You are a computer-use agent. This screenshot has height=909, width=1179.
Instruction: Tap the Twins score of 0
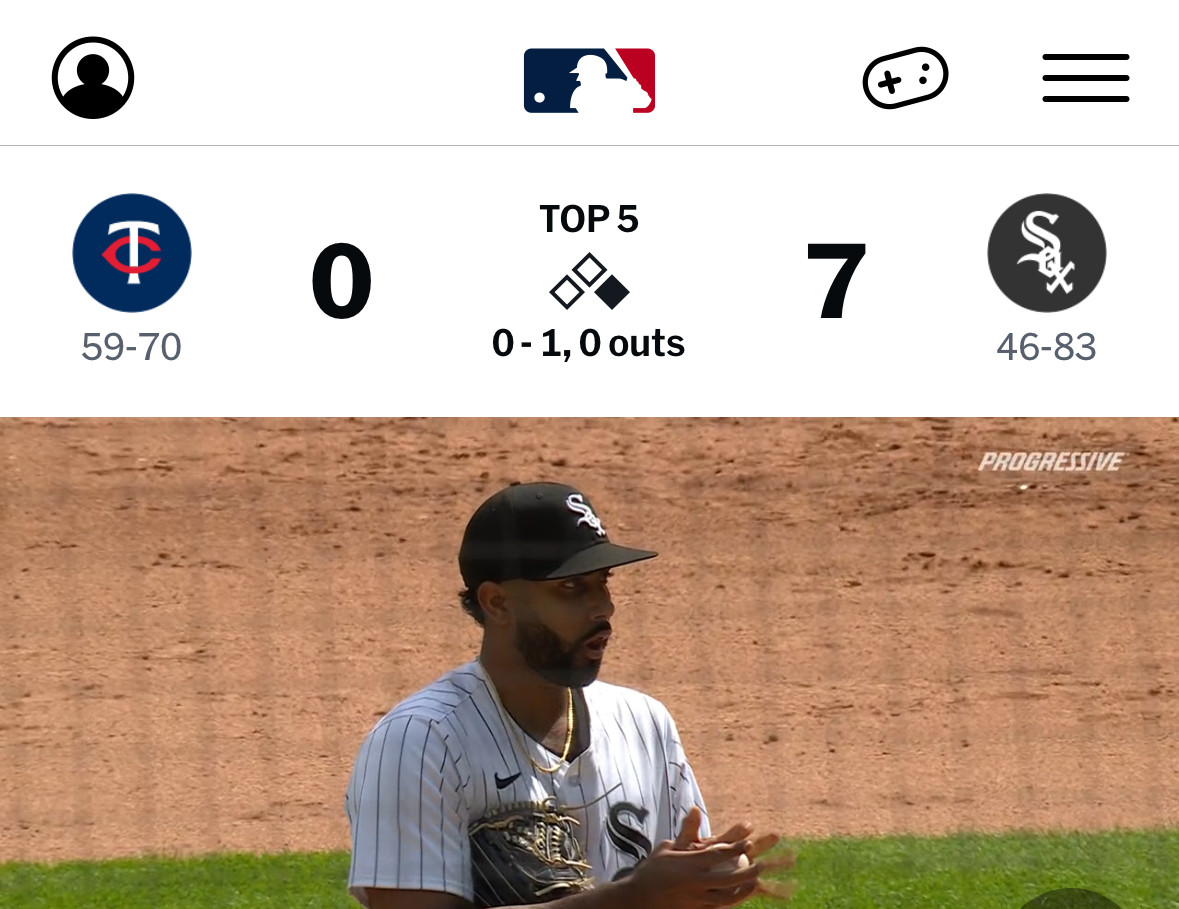(x=341, y=280)
